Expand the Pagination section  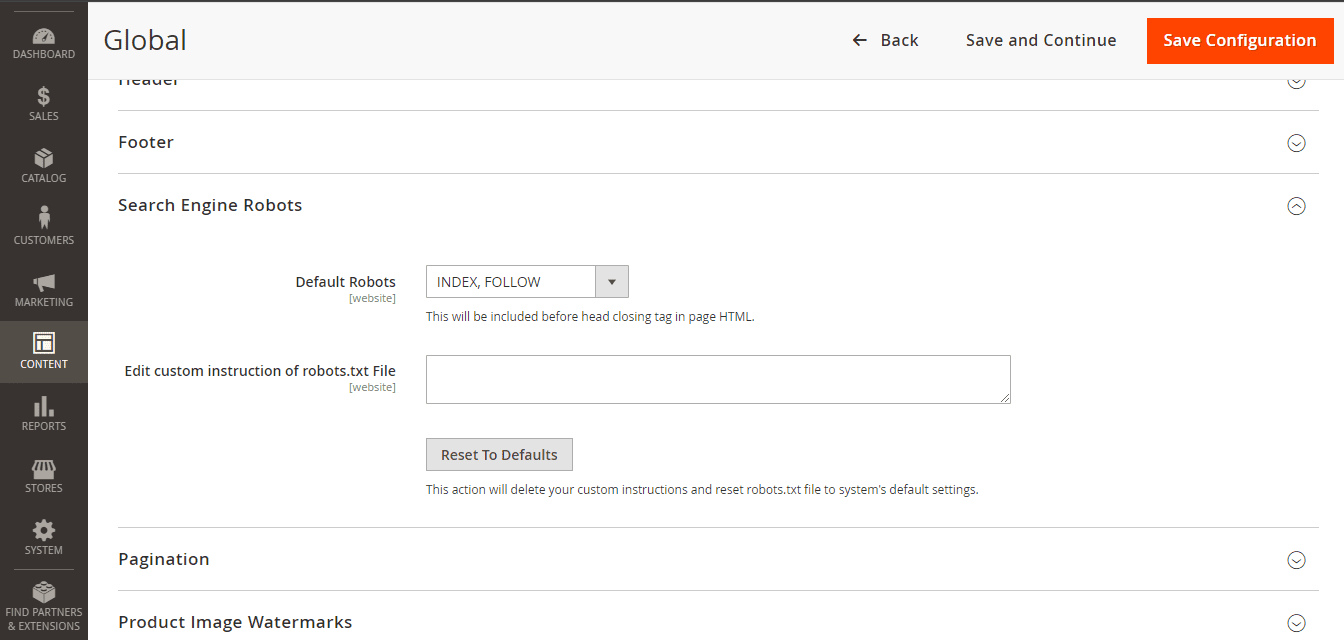(x=1296, y=560)
